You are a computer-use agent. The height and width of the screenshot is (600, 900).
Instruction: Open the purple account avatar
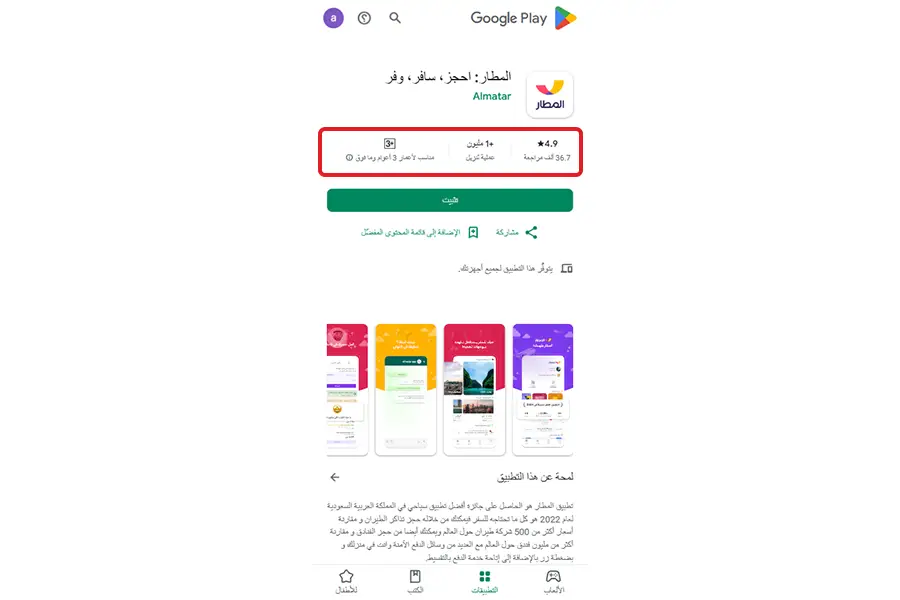(x=333, y=18)
